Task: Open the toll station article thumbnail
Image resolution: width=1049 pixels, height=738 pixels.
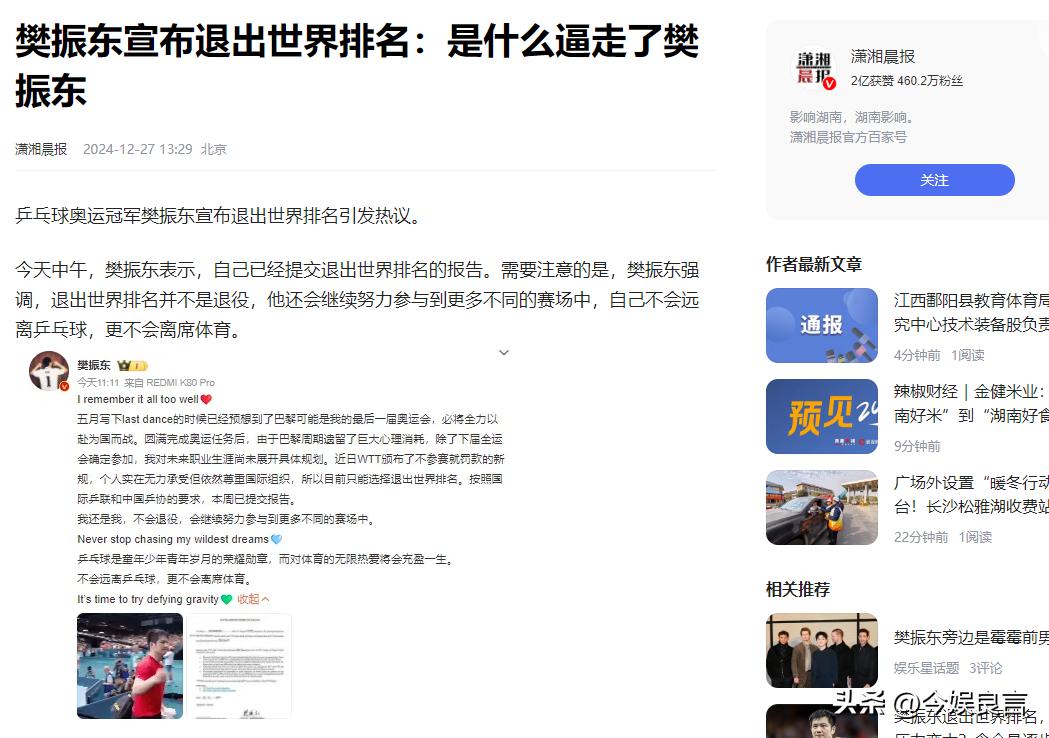Action: (822, 507)
